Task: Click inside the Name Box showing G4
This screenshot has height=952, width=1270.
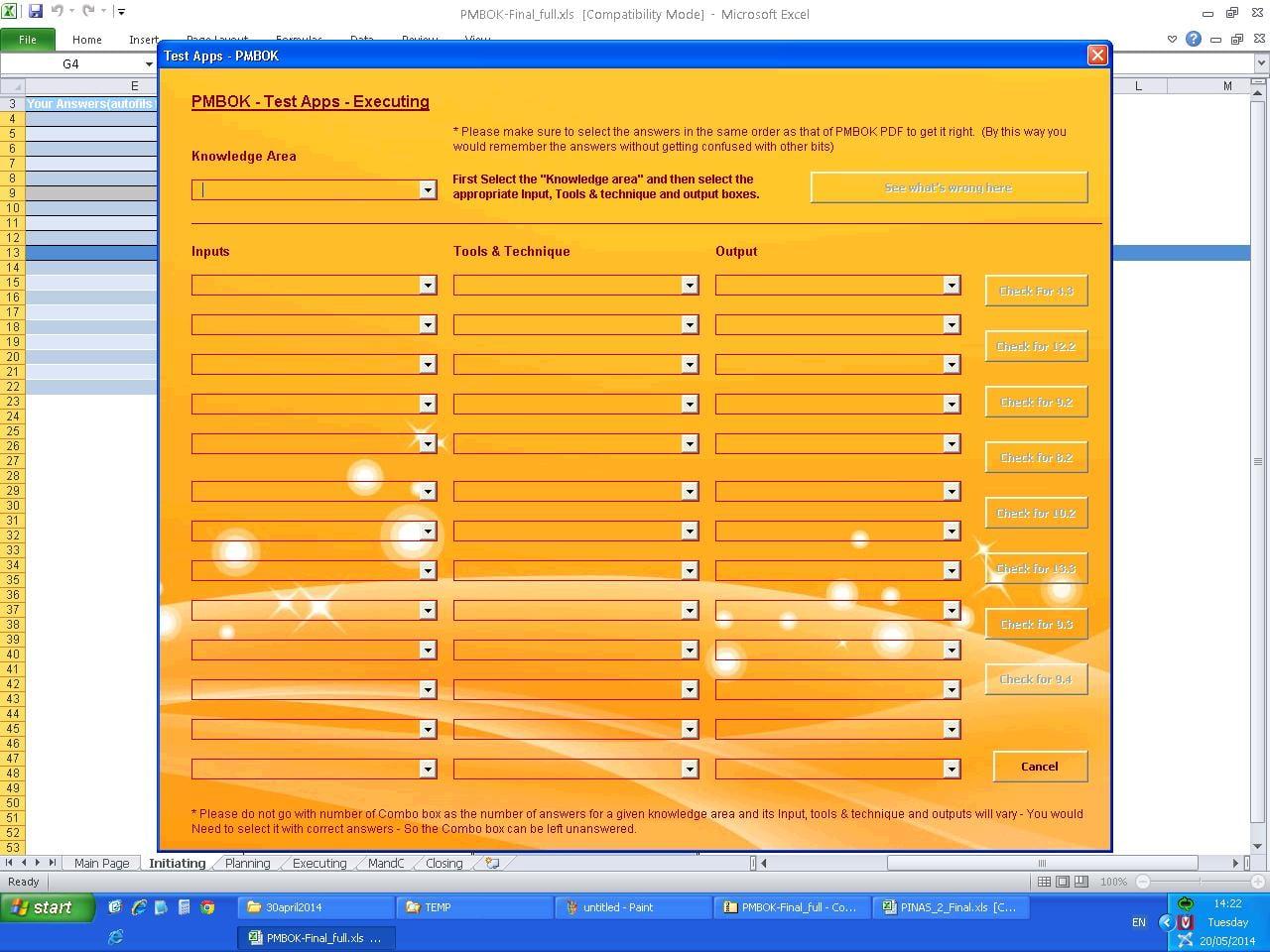Action: [x=69, y=63]
